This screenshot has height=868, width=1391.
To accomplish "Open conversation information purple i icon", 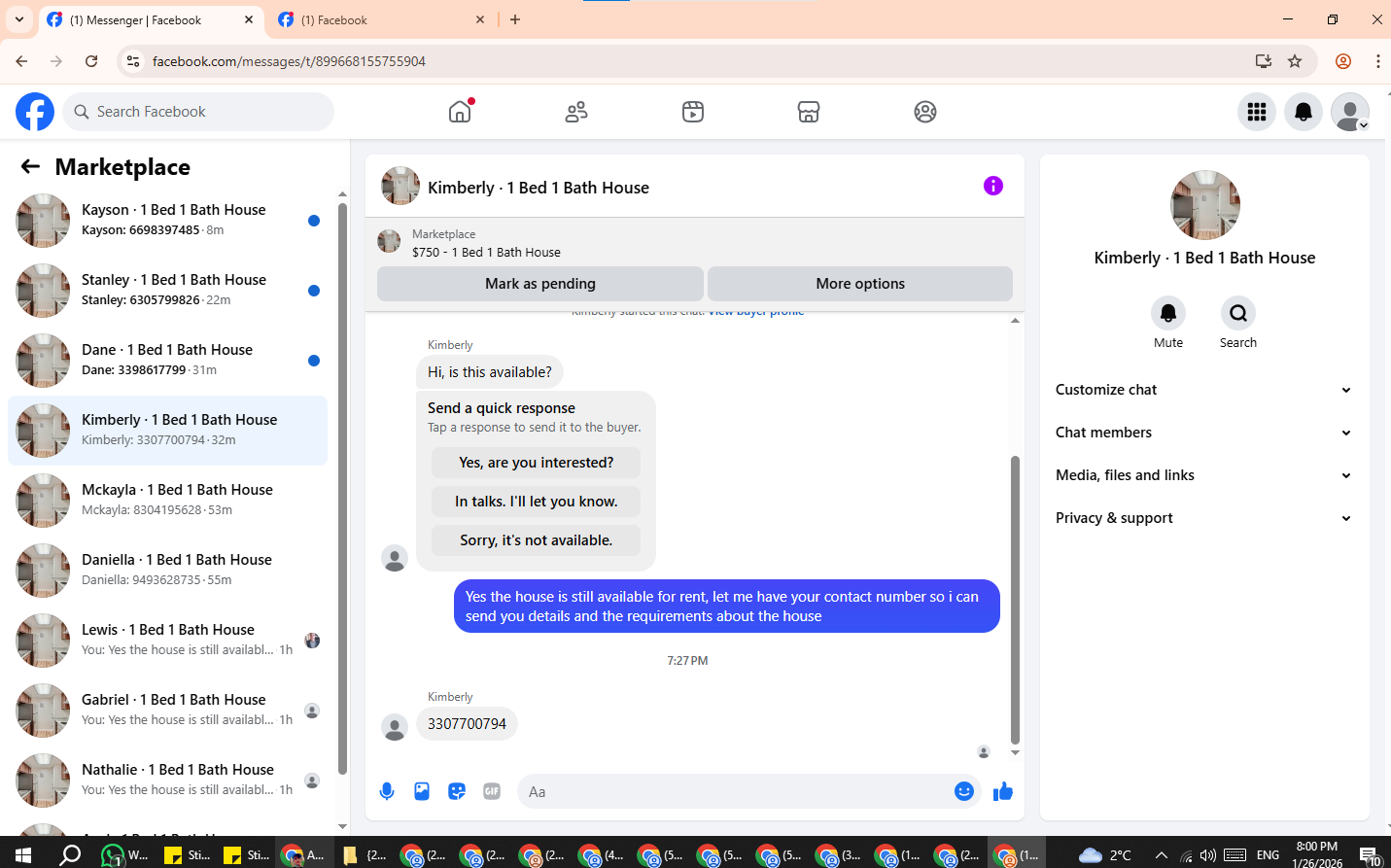I will (992, 186).
